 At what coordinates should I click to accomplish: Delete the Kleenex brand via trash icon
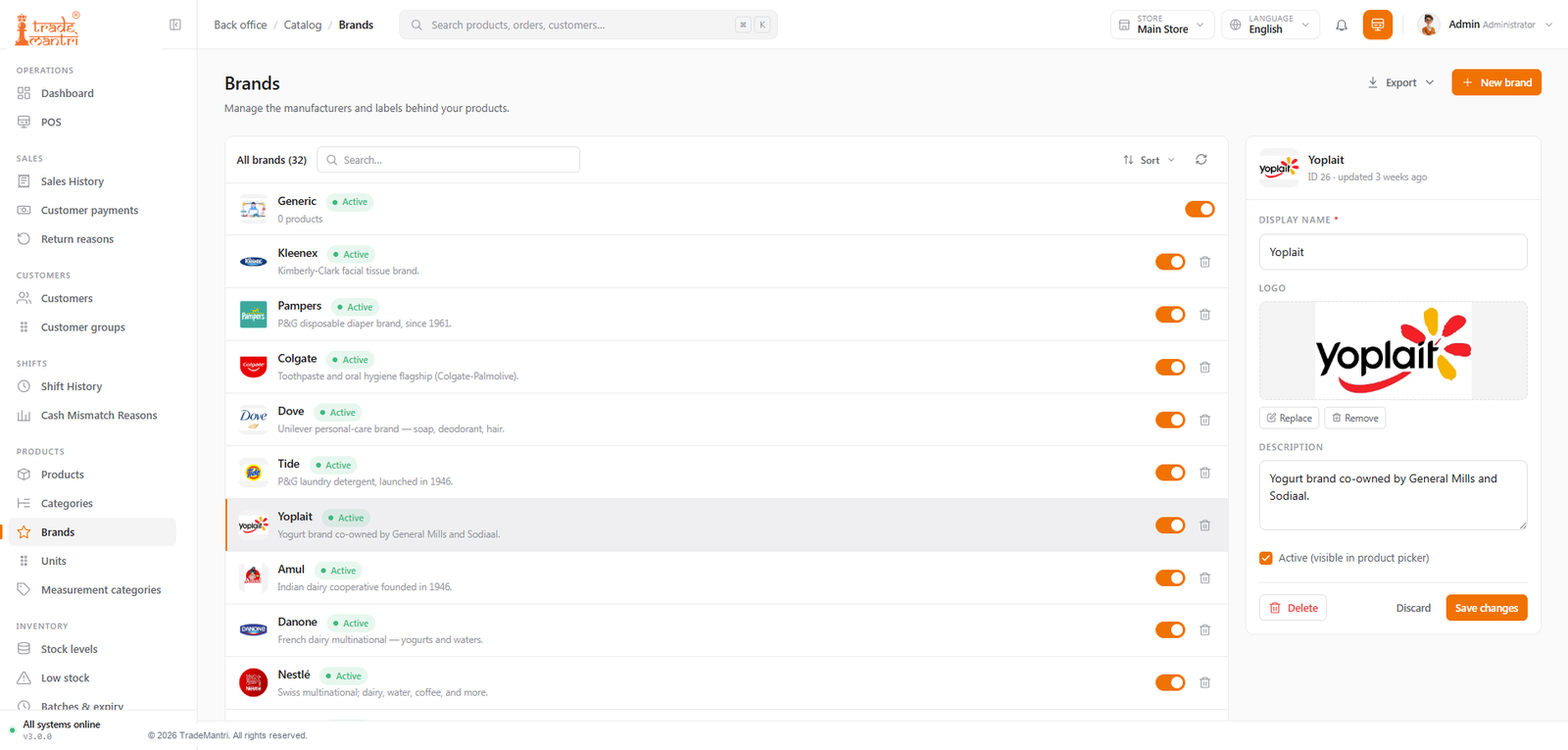pyautogui.click(x=1205, y=262)
